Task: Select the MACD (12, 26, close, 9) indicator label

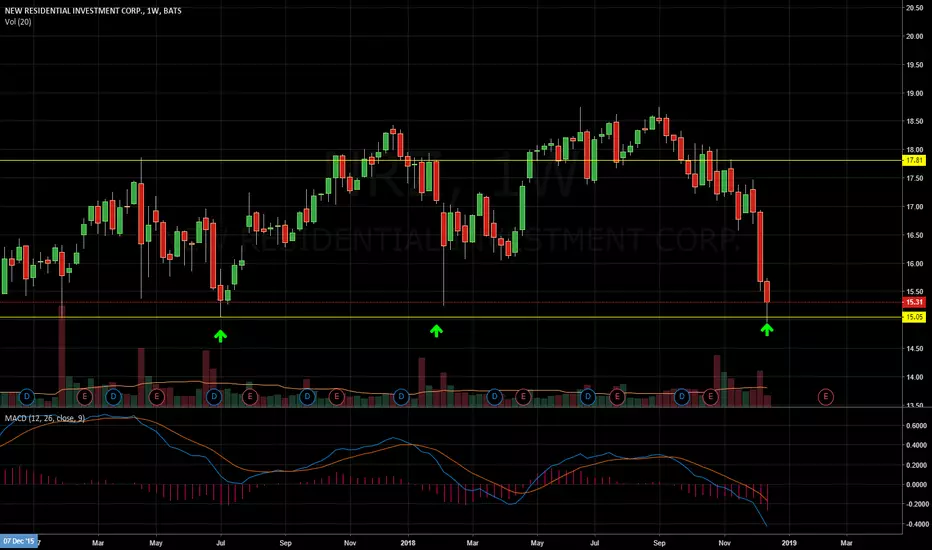Action: click(x=45, y=419)
